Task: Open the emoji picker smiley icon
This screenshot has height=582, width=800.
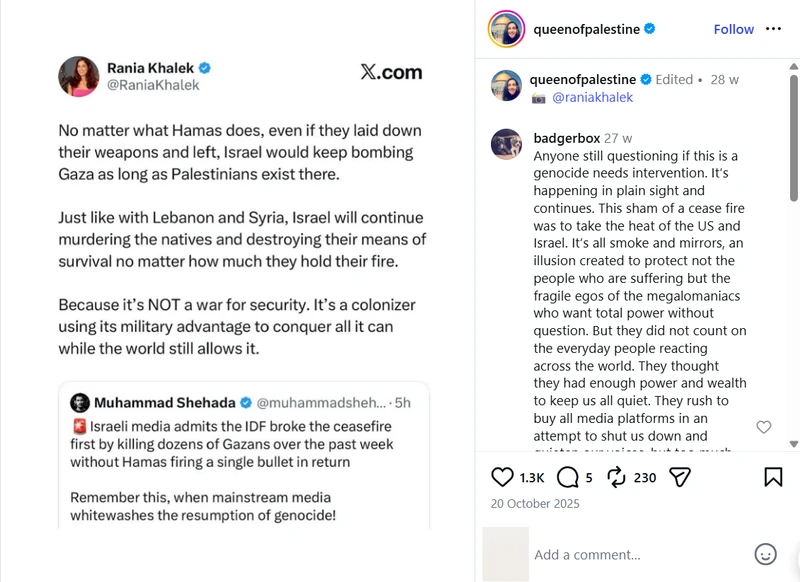Action: click(x=765, y=554)
